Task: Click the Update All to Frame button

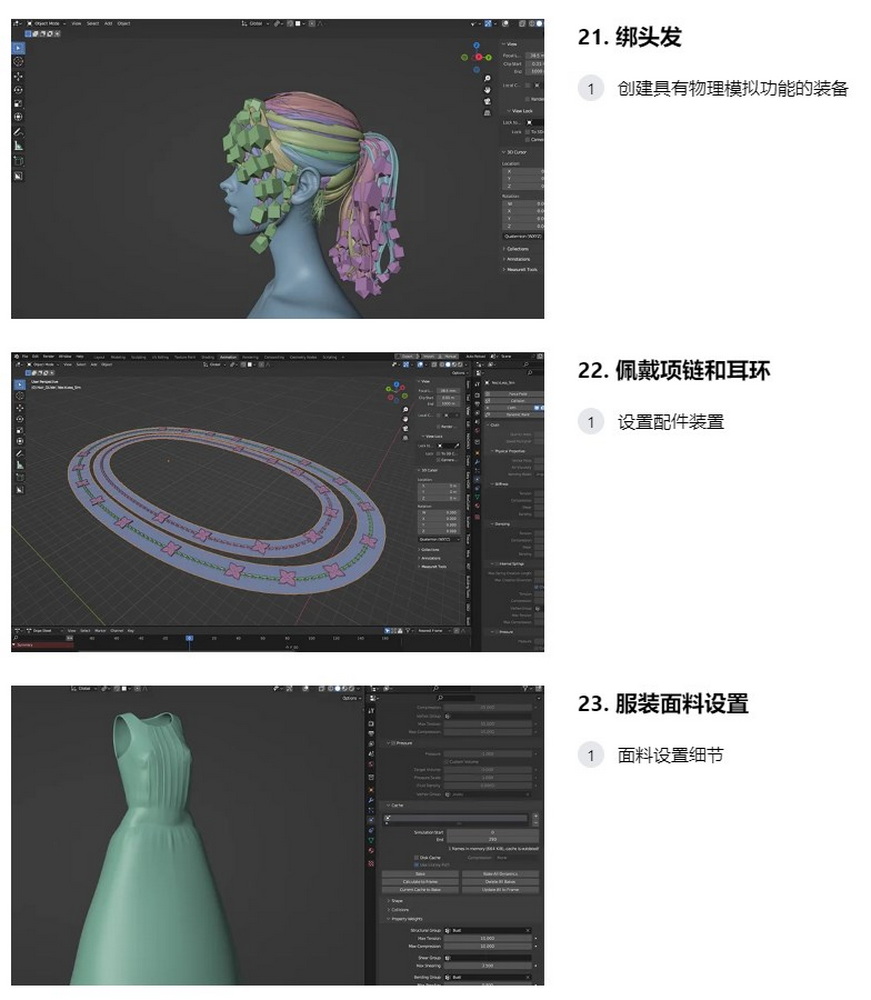Action: [501, 889]
